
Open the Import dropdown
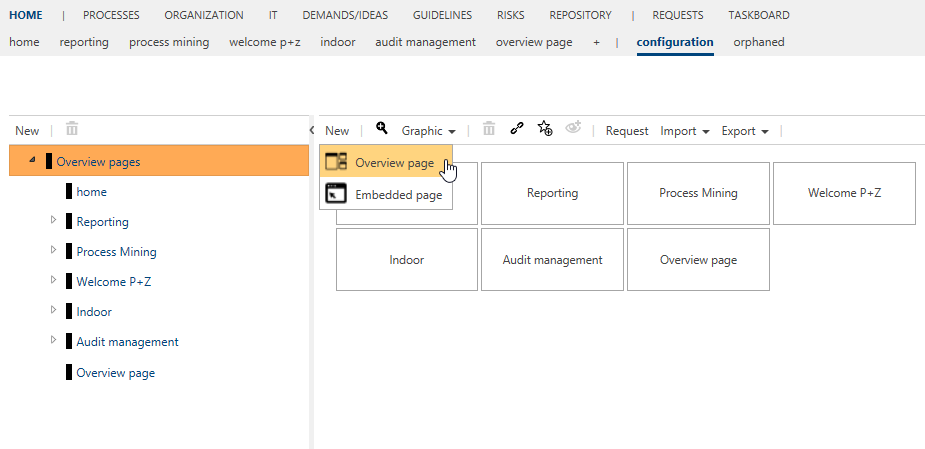(x=684, y=131)
